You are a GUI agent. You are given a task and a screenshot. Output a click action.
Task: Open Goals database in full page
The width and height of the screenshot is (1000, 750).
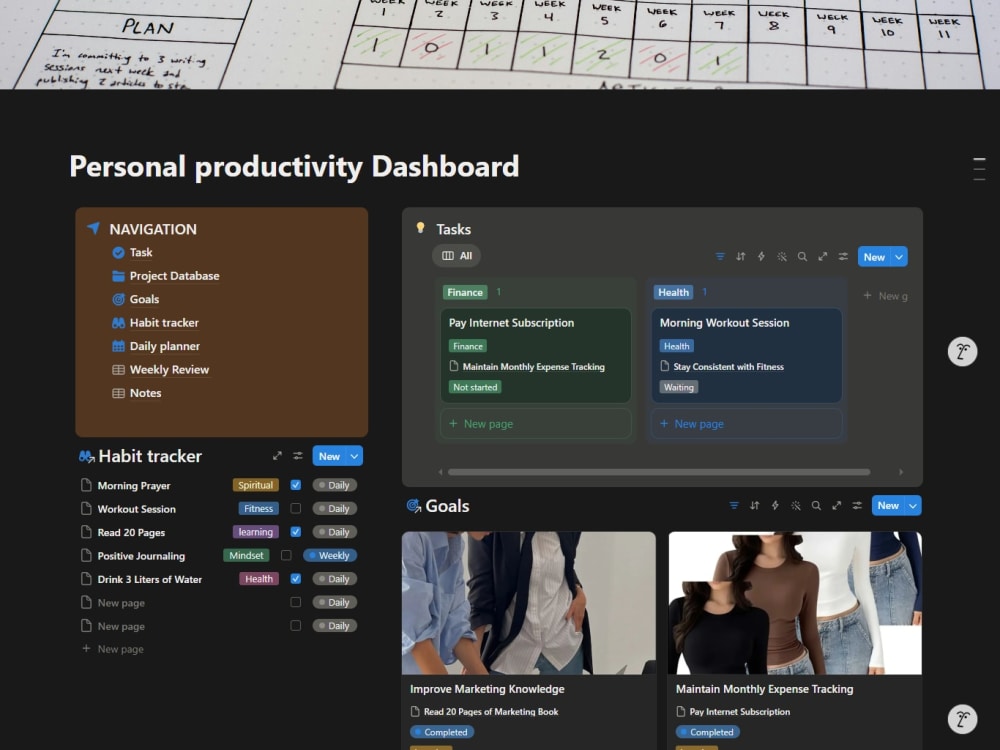coord(836,505)
